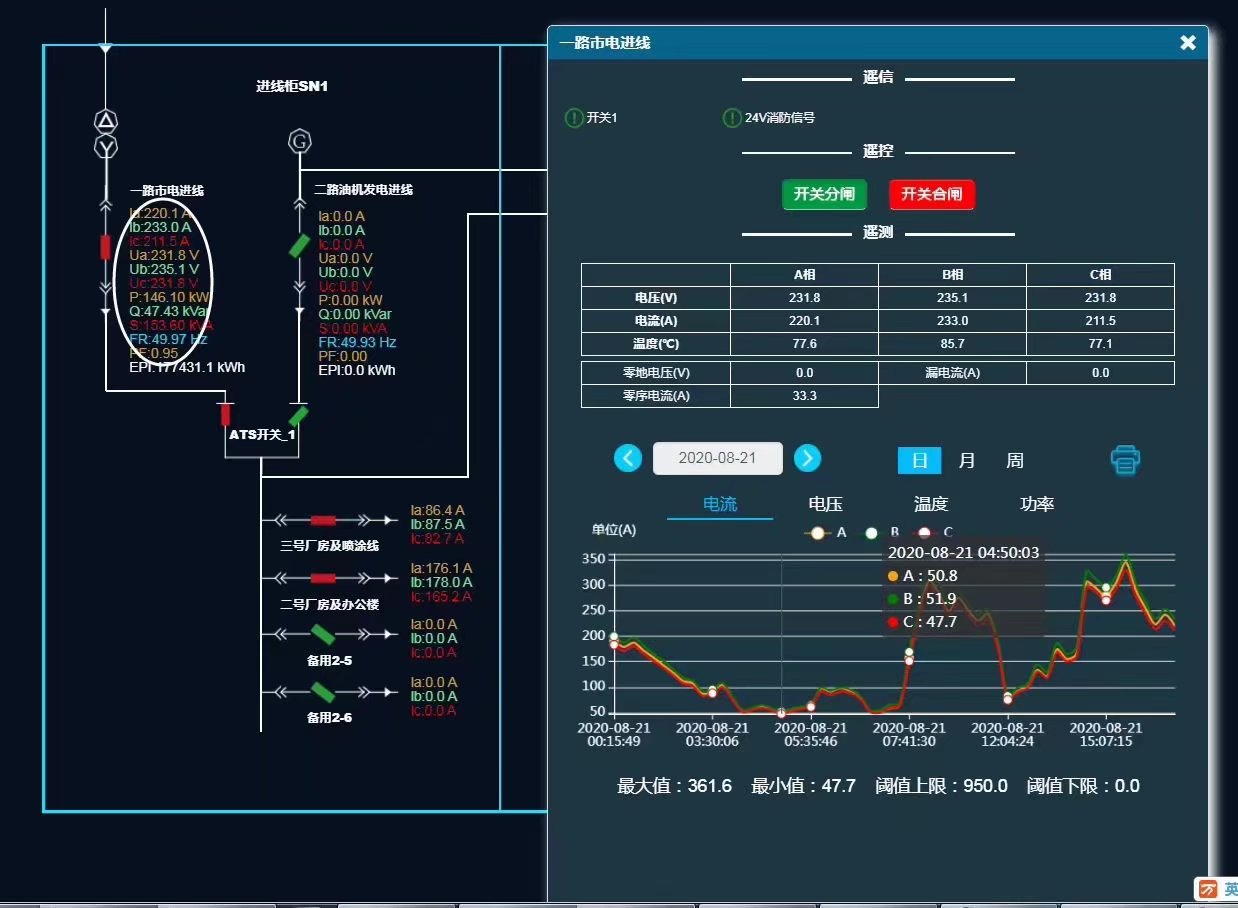Go to previous date with left arrow
The width and height of the screenshot is (1238, 908).
point(628,458)
